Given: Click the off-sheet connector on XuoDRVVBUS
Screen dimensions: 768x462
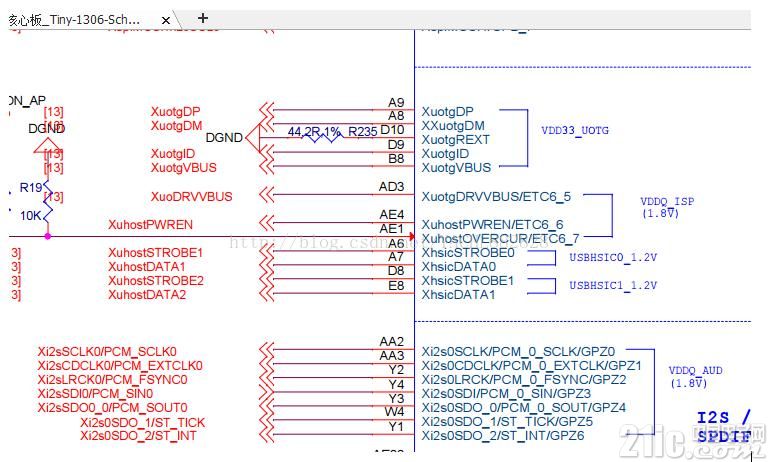Looking at the screenshot, I should [x=266, y=195].
